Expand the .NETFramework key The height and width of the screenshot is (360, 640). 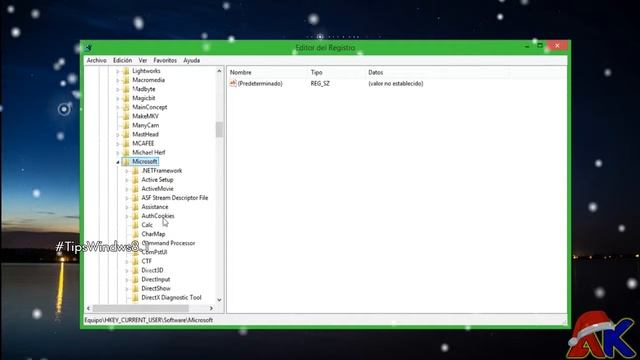[x=127, y=171]
